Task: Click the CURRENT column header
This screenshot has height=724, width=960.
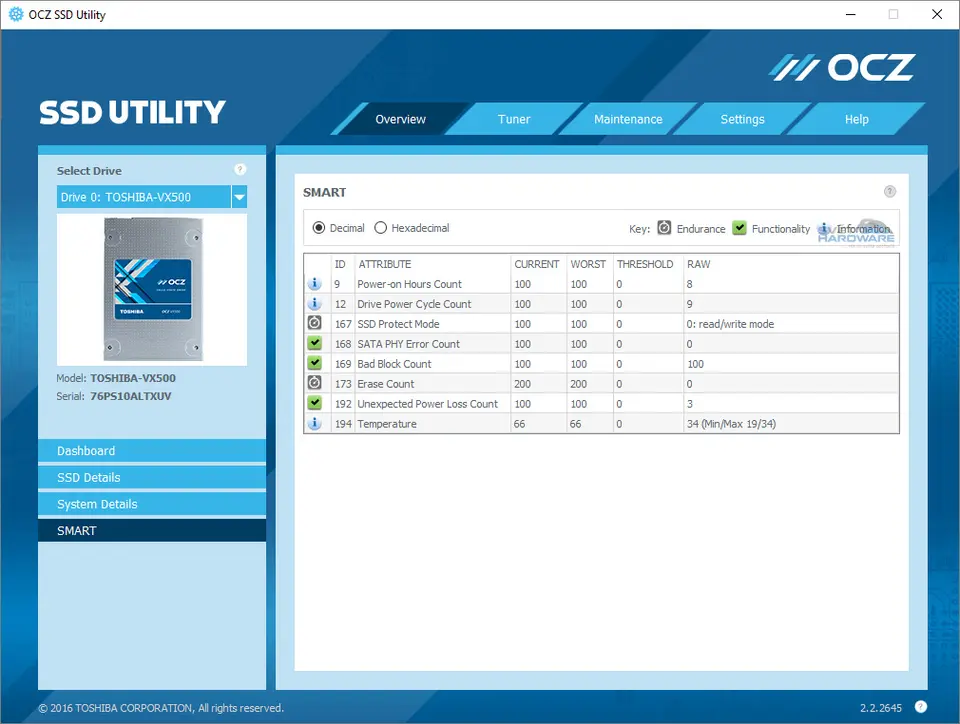Action: (x=536, y=264)
